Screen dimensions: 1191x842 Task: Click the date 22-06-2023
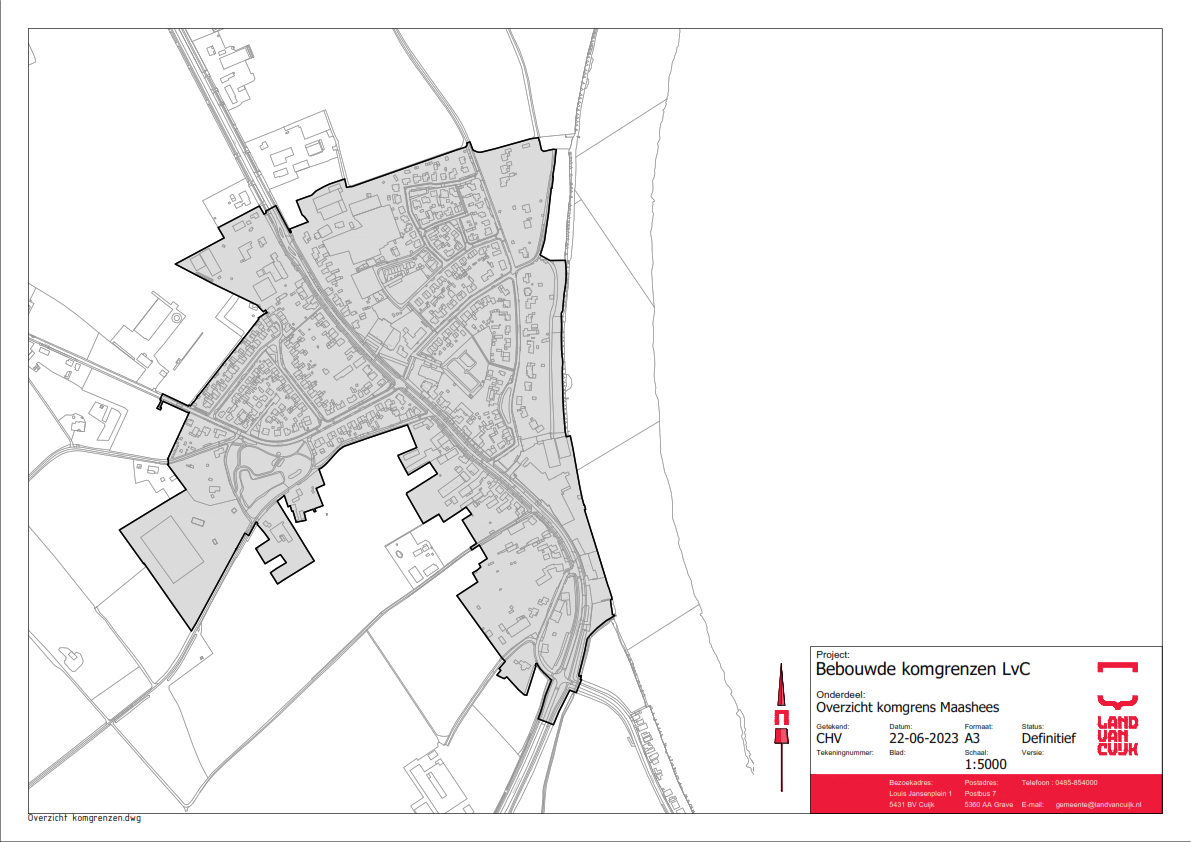pos(922,739)
